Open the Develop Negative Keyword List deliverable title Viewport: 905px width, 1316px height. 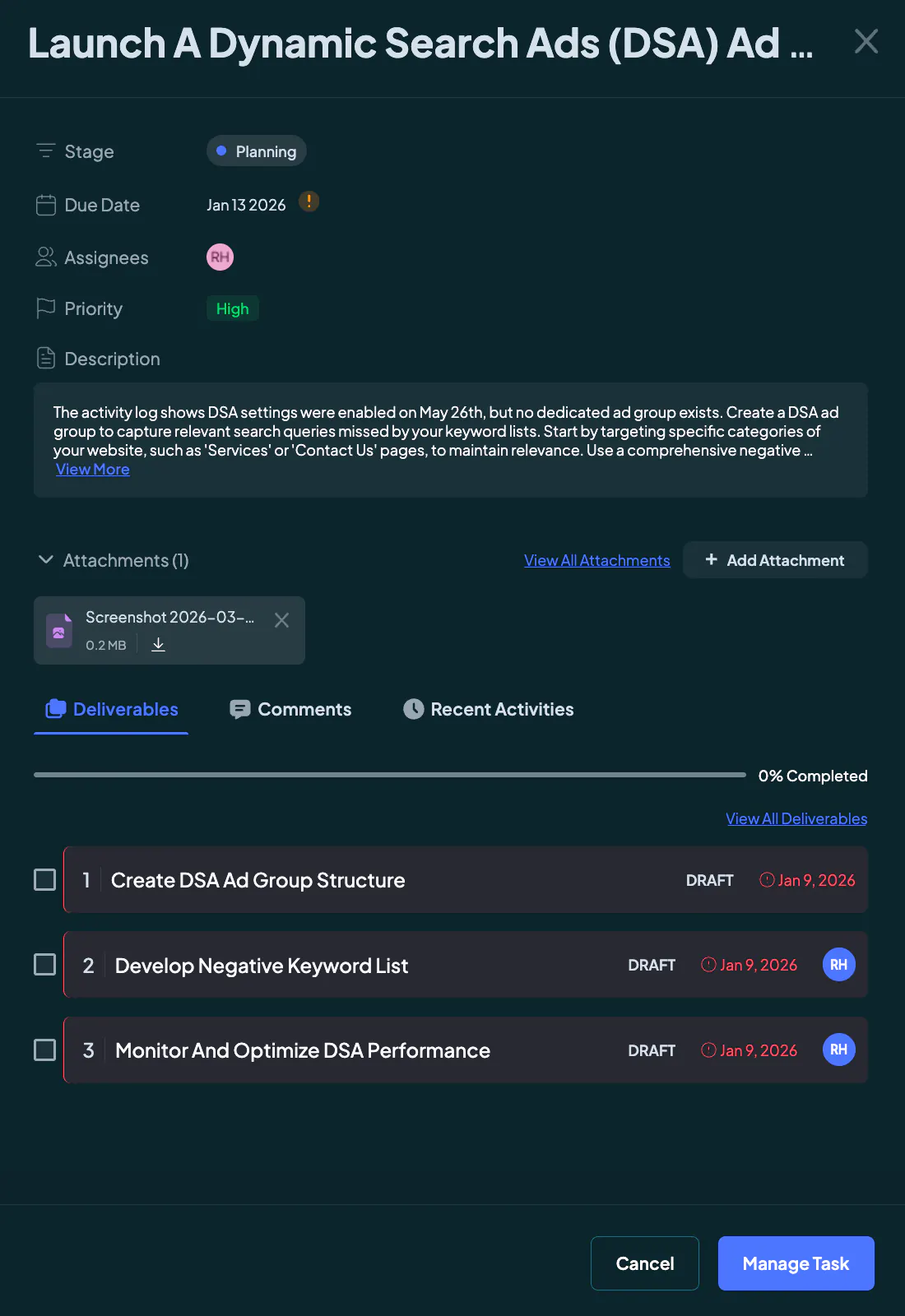click(x=262, y=966)
